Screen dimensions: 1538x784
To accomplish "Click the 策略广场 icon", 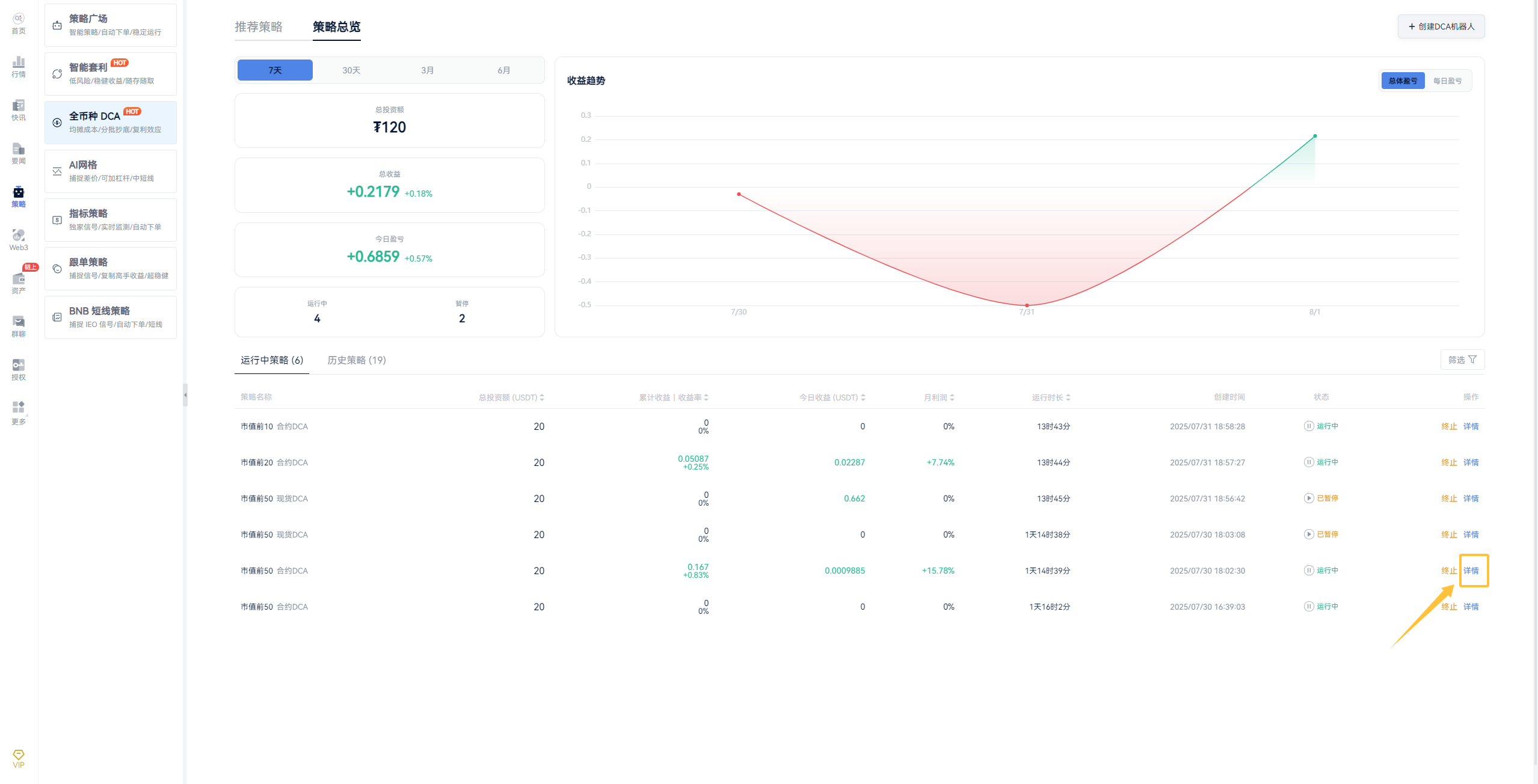I will (x=57, y=25).
